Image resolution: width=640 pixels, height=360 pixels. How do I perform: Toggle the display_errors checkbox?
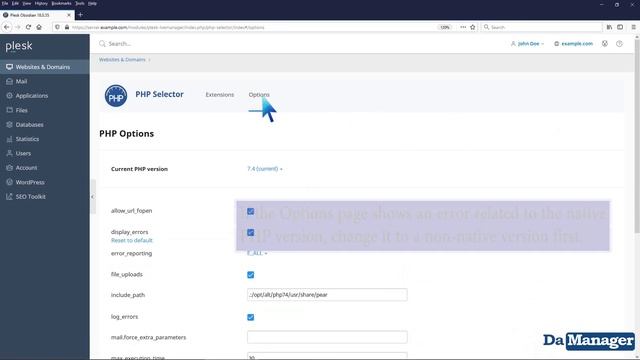click(251, 233)
